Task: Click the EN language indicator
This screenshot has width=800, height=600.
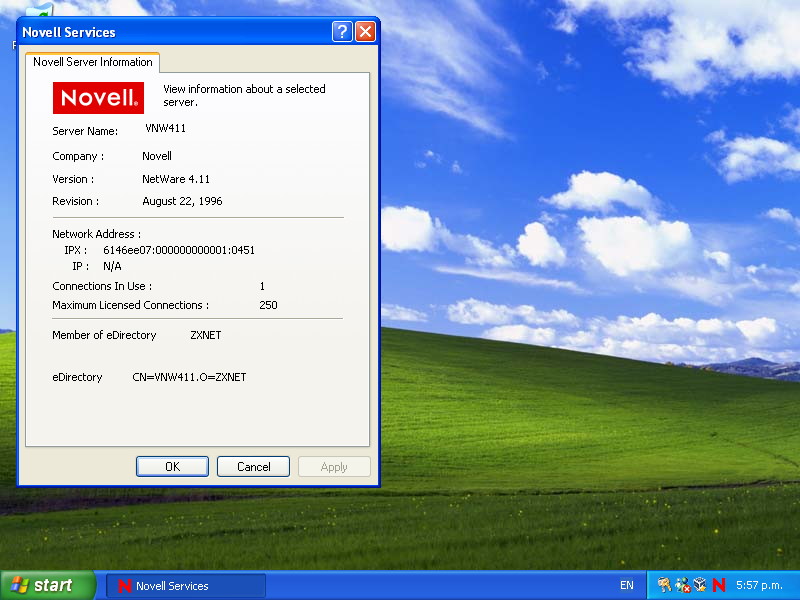Action: pyautogui.click(x=627, y=585)
